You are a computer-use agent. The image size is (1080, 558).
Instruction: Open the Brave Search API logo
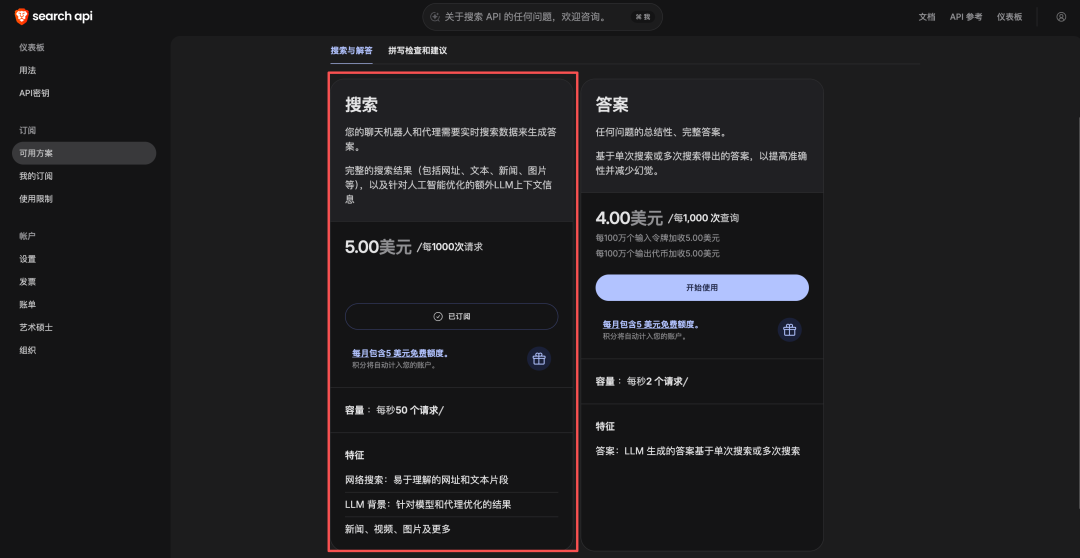click(53, 17)
